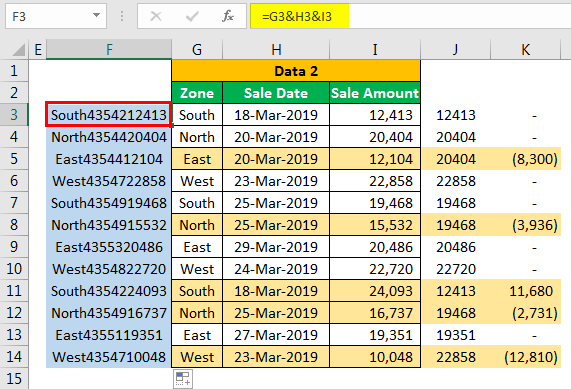Select column I header
571x389 pixels.
pyautogui.click(x=375, y=50)
